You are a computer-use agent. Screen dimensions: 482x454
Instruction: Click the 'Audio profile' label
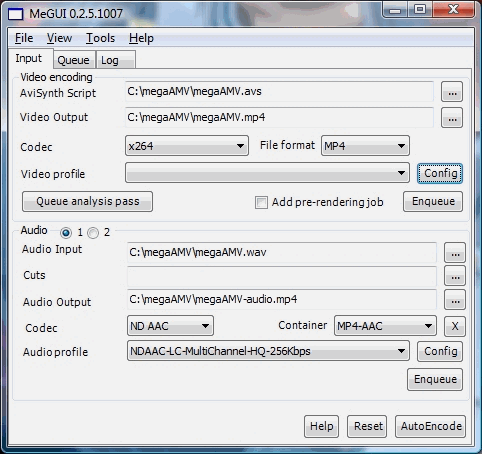pyautogui.click(x=56, y=352)
